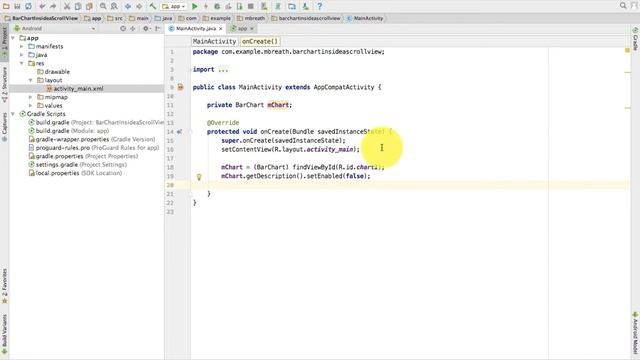Expand the java folder
Image resolution: width=640 pixels, height=360 pixels.
click(22, 55)
